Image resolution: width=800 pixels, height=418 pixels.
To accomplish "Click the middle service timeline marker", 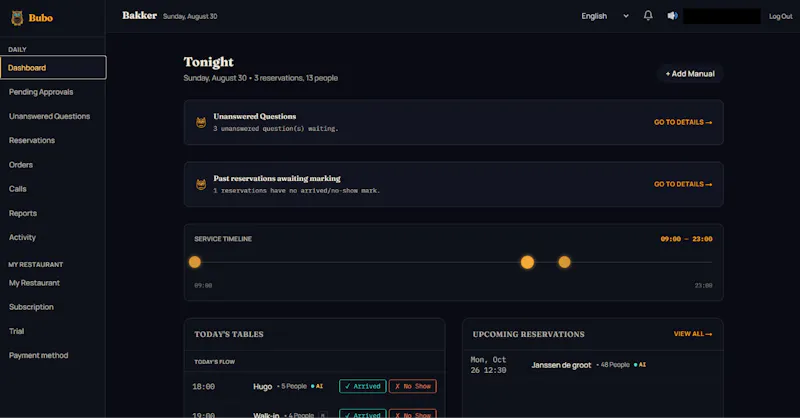I will click(528, 262).
